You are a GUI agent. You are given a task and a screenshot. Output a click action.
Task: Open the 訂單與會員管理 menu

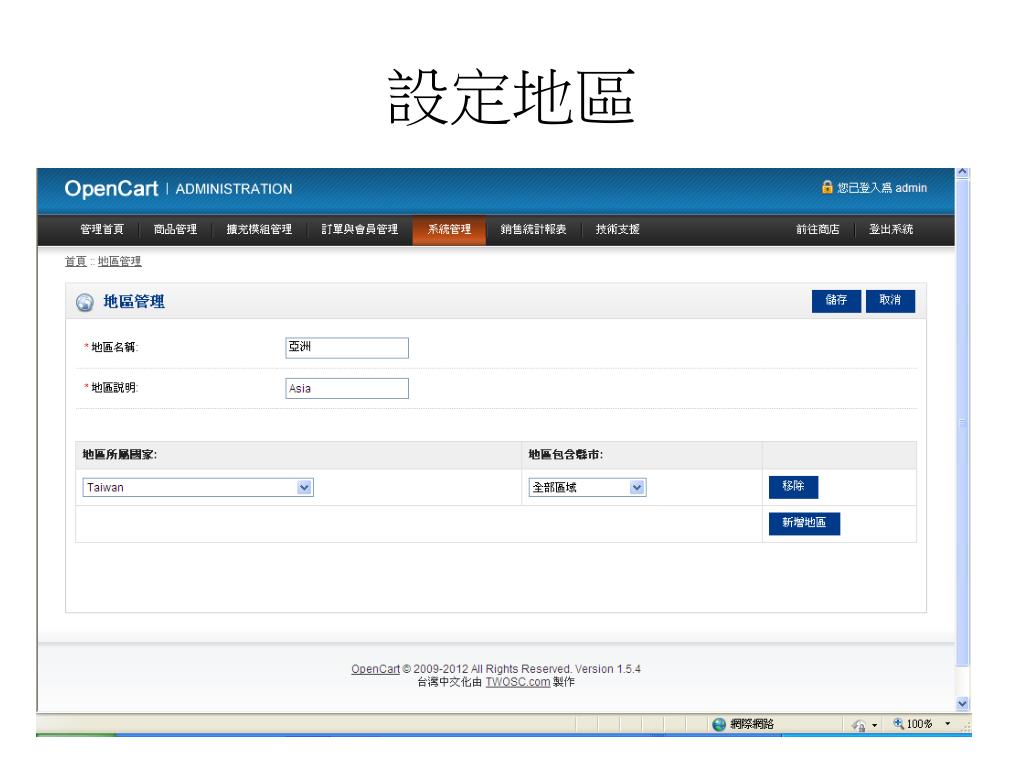tap(360, 229)
